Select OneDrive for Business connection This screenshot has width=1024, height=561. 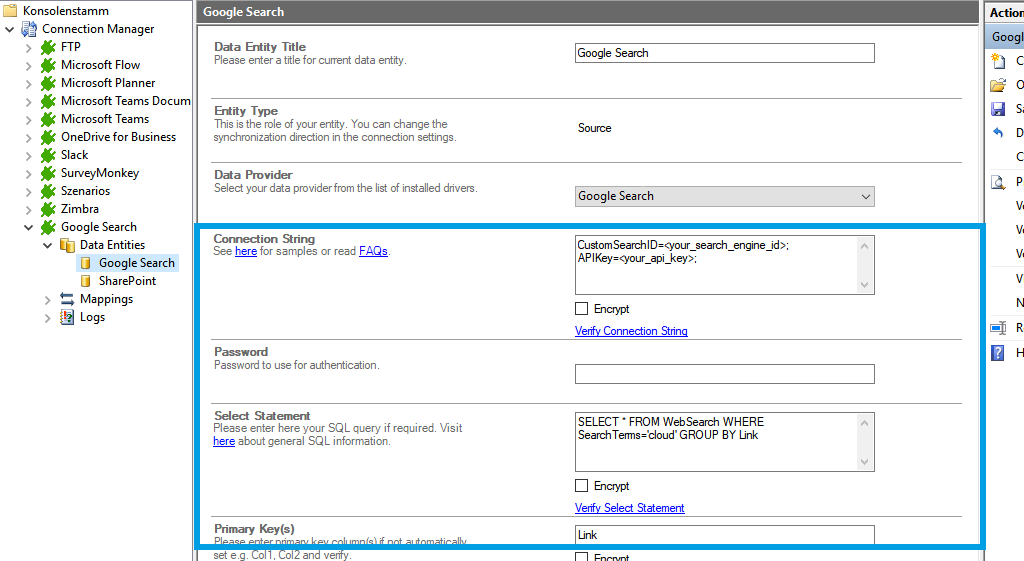point(118,137)
